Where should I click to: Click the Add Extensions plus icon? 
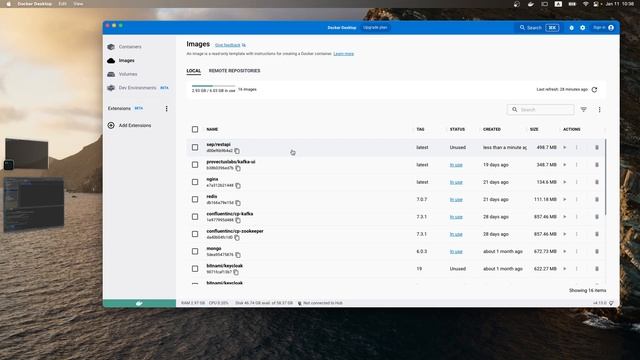pyautogui.click(x=111, y=125)
